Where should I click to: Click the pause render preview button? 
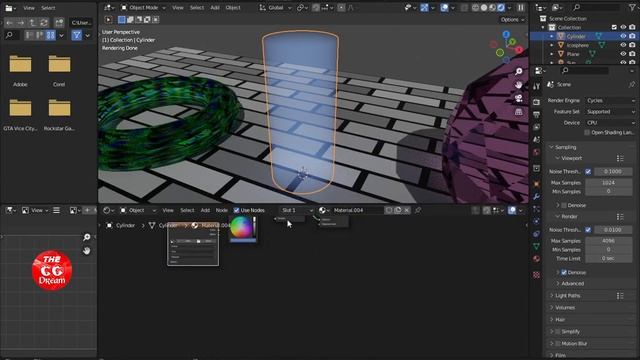click(x=521, y=8)
